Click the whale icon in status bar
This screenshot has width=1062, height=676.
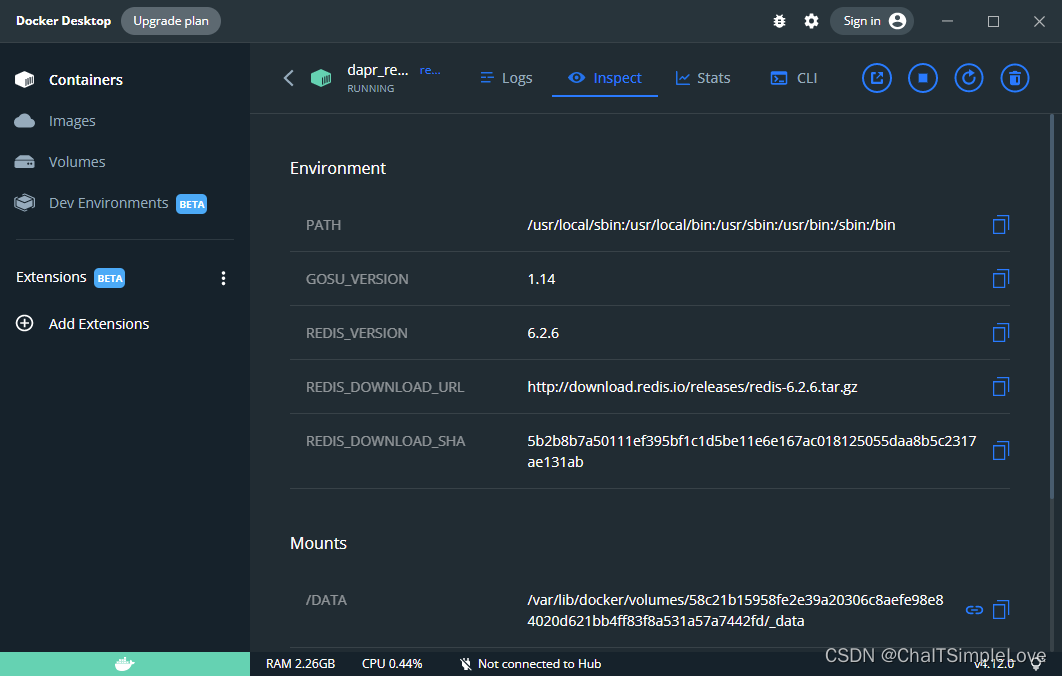pos(123,663)
